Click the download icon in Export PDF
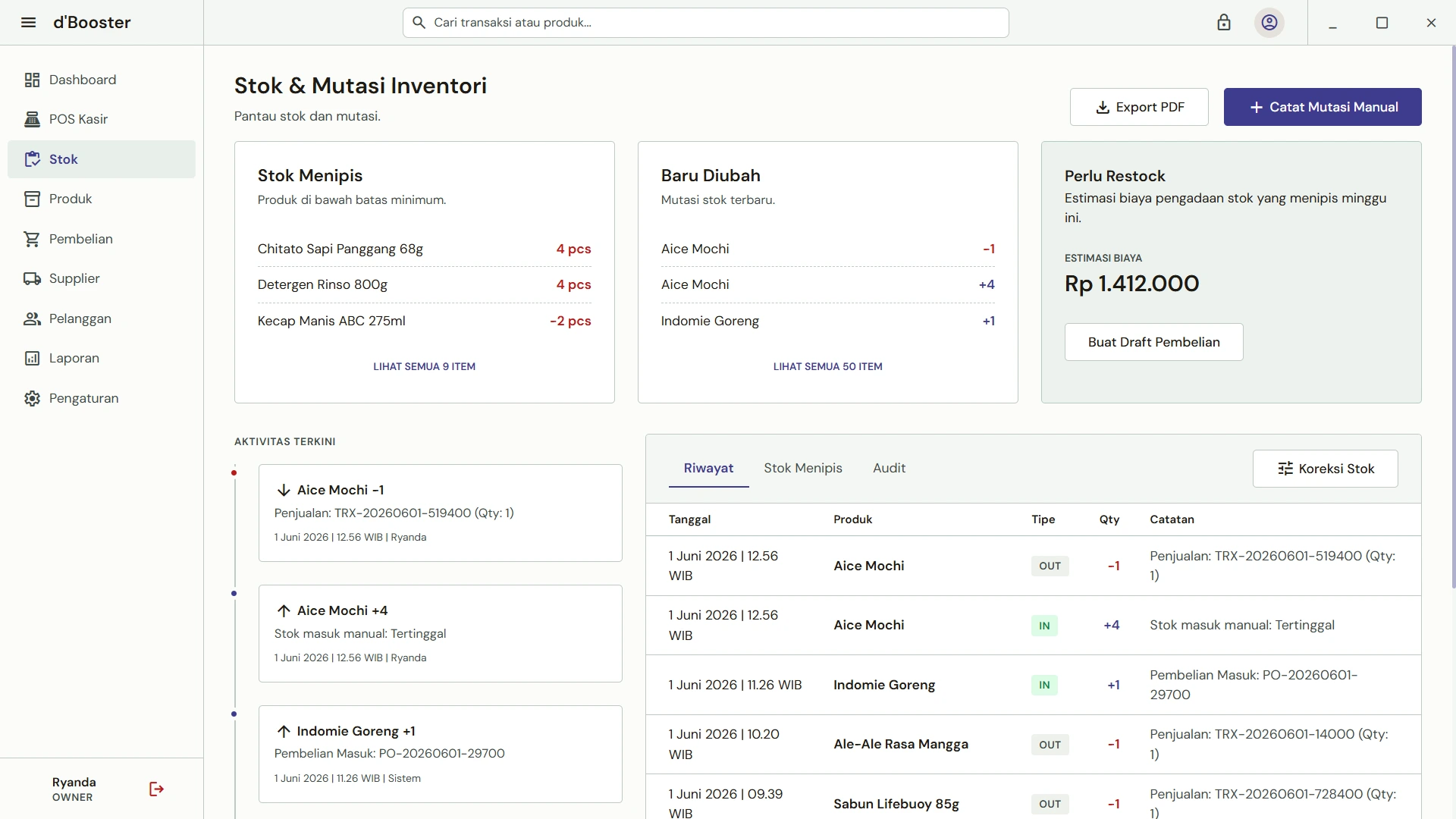This screenshot has height=819, width=1456. (x=1103, y=108)
